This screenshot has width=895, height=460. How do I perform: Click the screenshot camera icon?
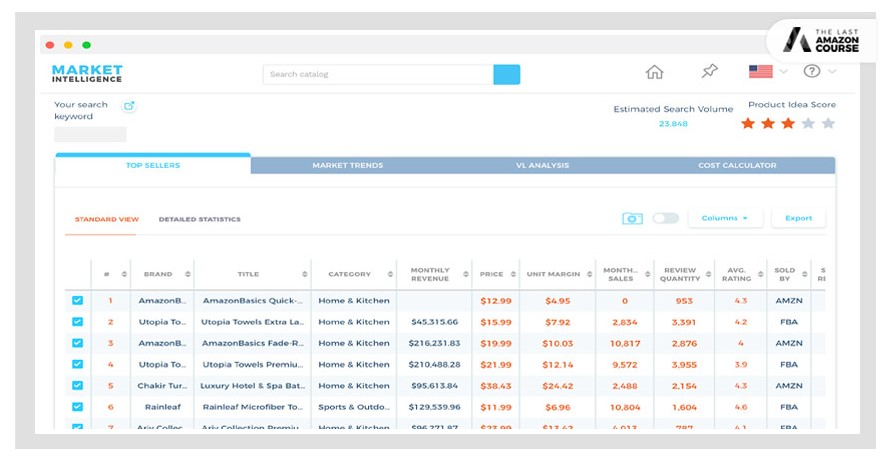click(x=632, y=219)
